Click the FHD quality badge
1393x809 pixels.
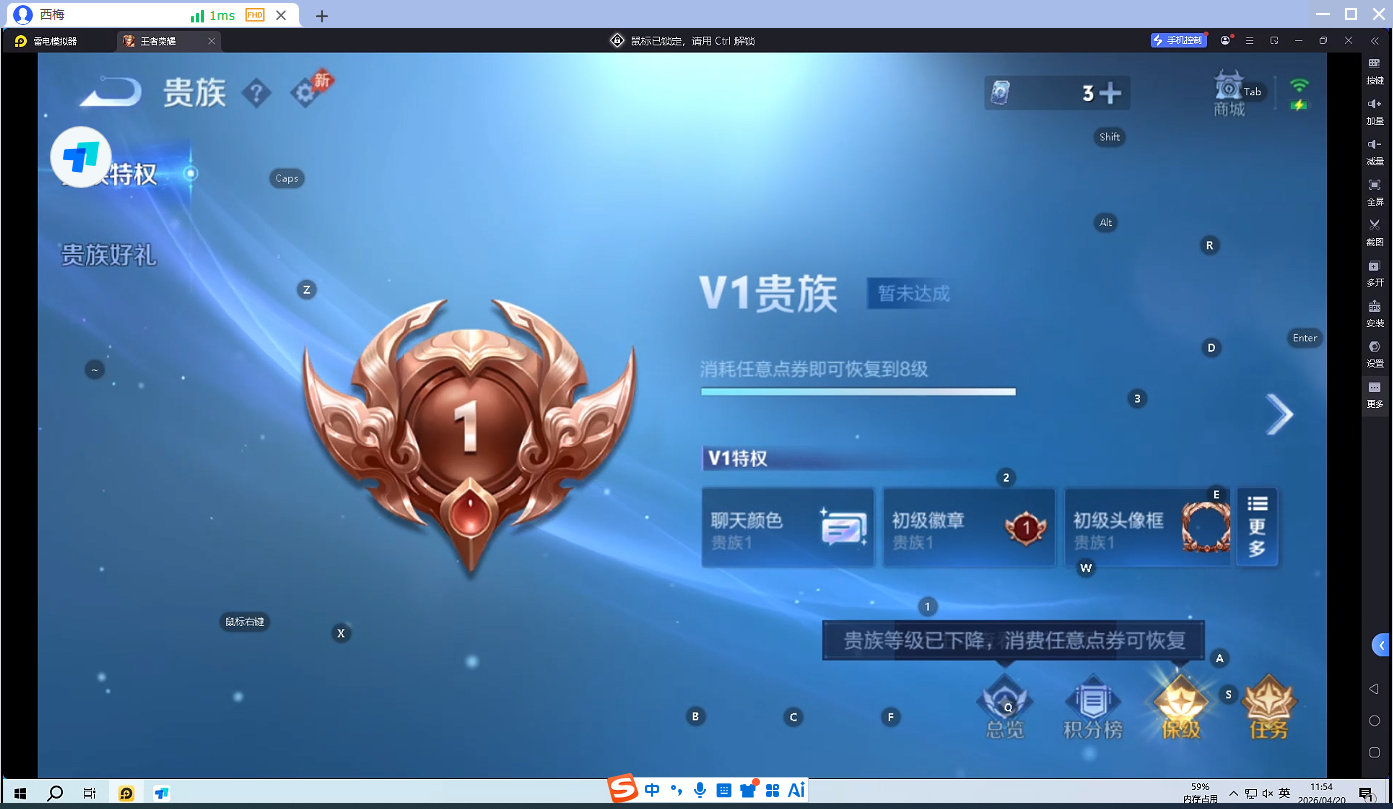(x=255, y=15)
